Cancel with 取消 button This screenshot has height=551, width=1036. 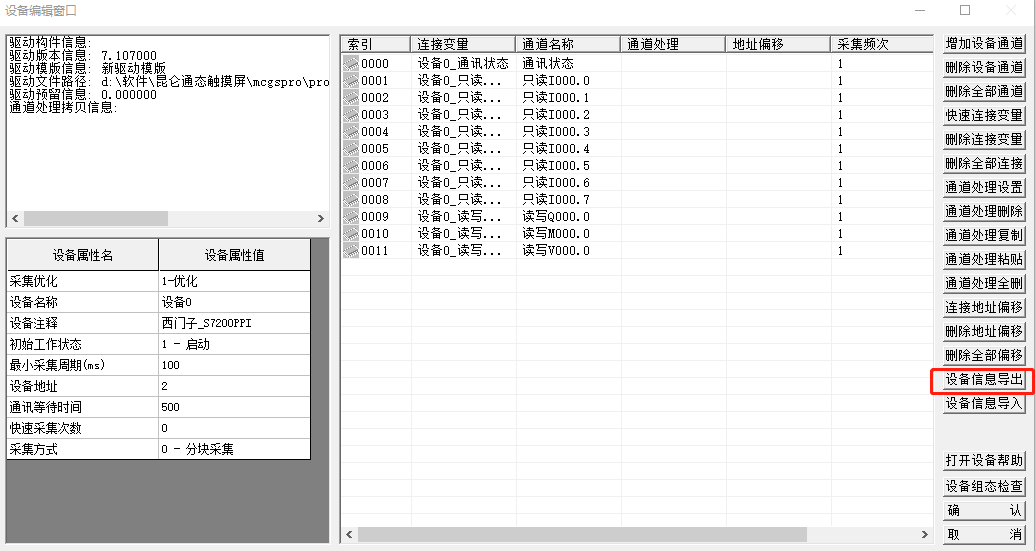(984, 534)
